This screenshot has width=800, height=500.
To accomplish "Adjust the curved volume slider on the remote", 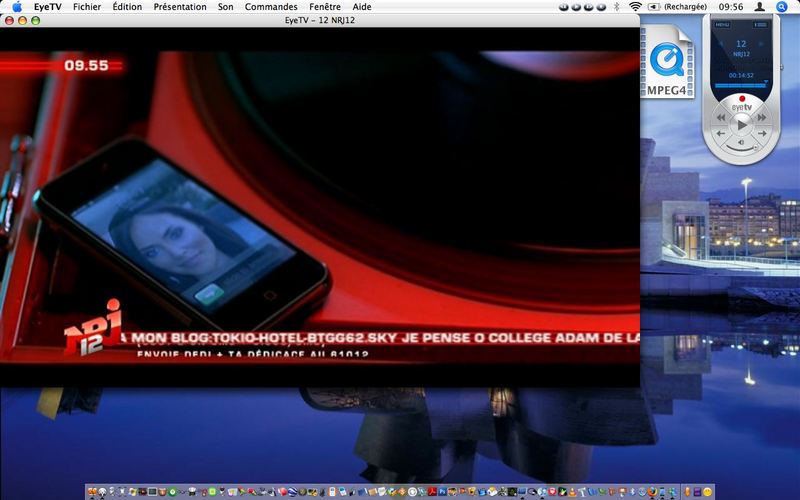I will coord(741,149).
